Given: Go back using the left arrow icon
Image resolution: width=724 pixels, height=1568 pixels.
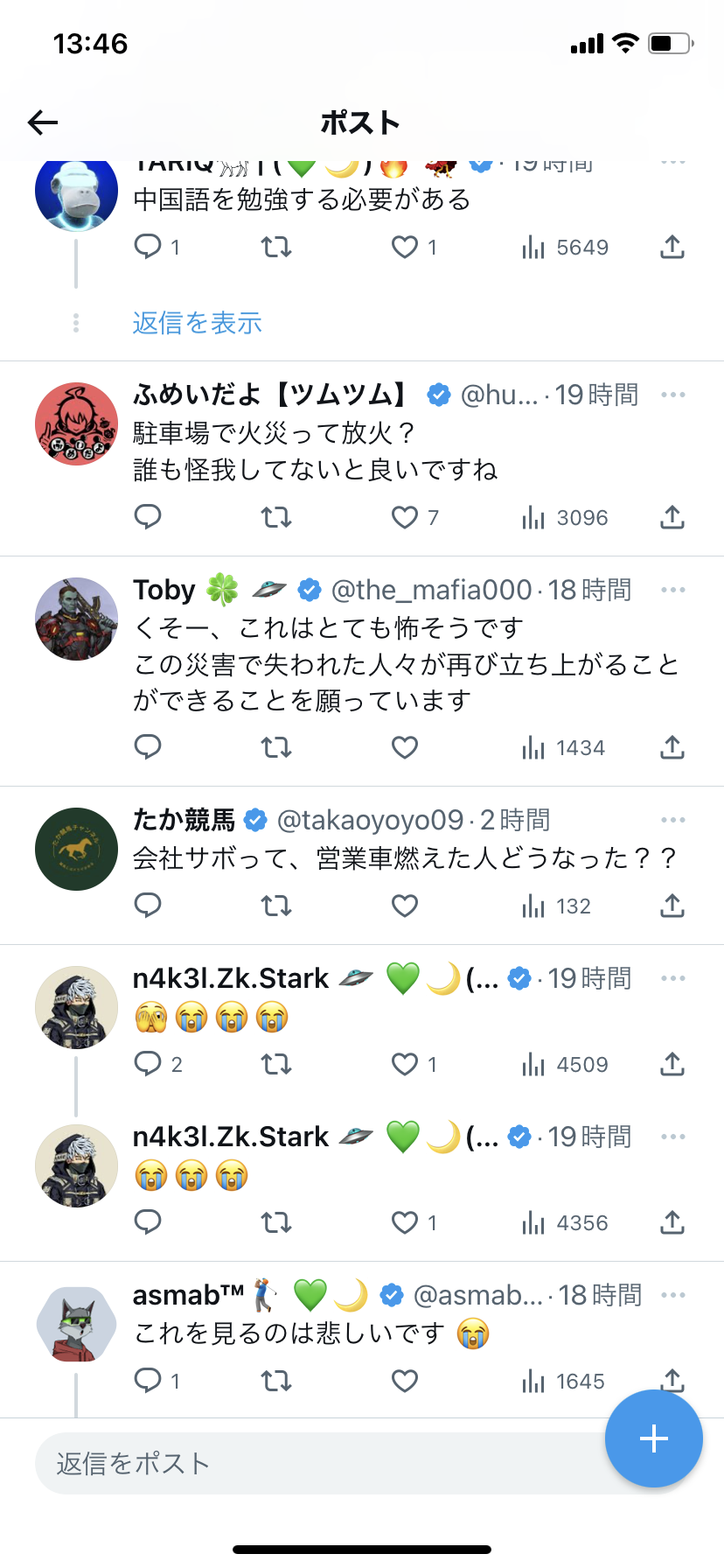Looking at the screenshot, I should click(x=43, y=122).
